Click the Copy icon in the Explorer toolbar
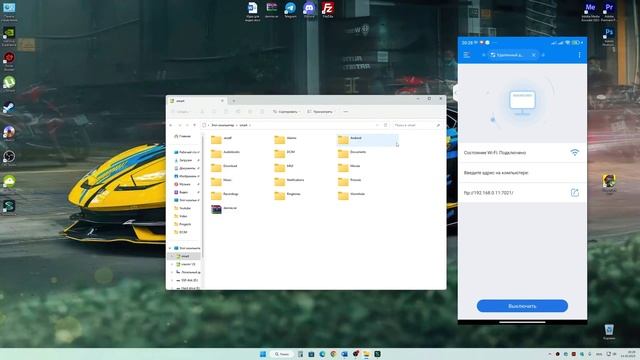Screen dimensions: 640x360 (x=214, y=111)
